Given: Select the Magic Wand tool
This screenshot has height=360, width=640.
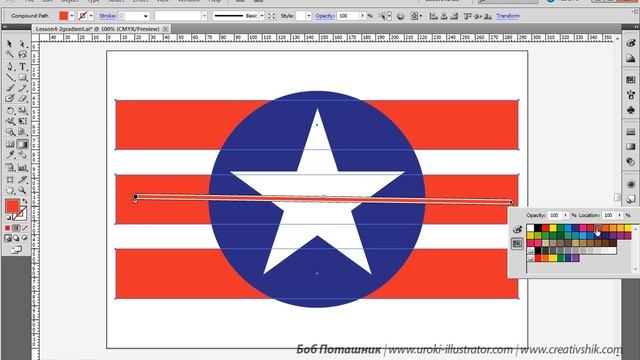Looking at the screenshot, I should [10, 55].
